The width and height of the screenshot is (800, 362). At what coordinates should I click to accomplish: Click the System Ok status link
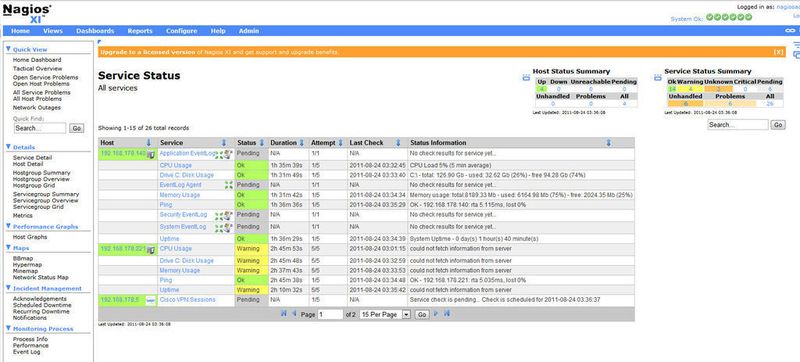tap(686, 18)
